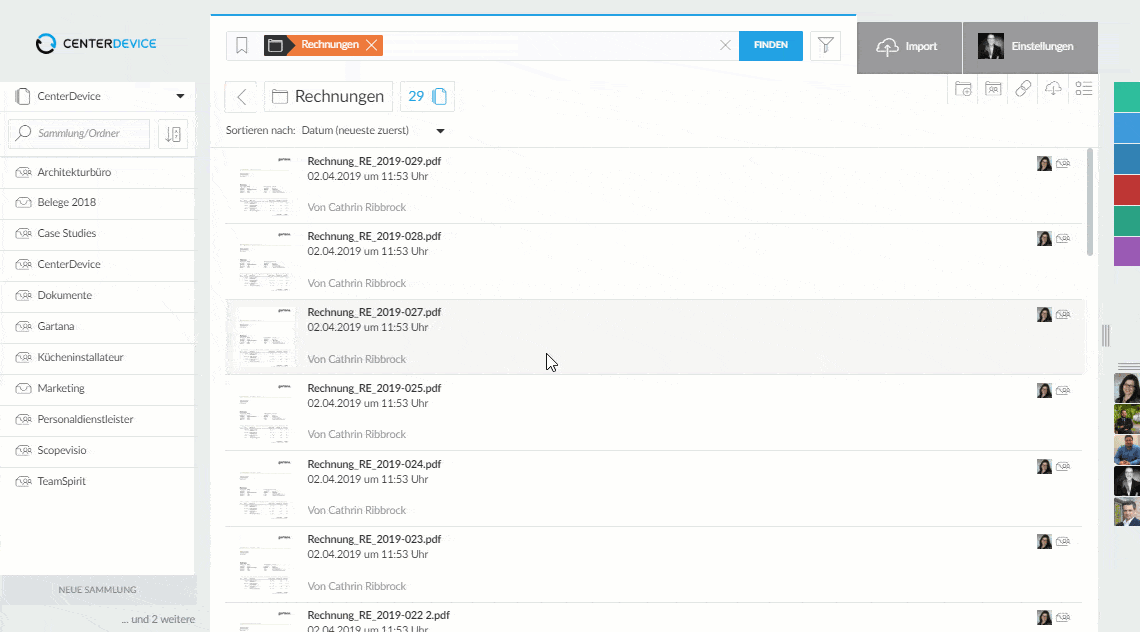This screenshot has width=1140, height=632.
Task: Select the Gartana collection
Action: tap(56, 326)
